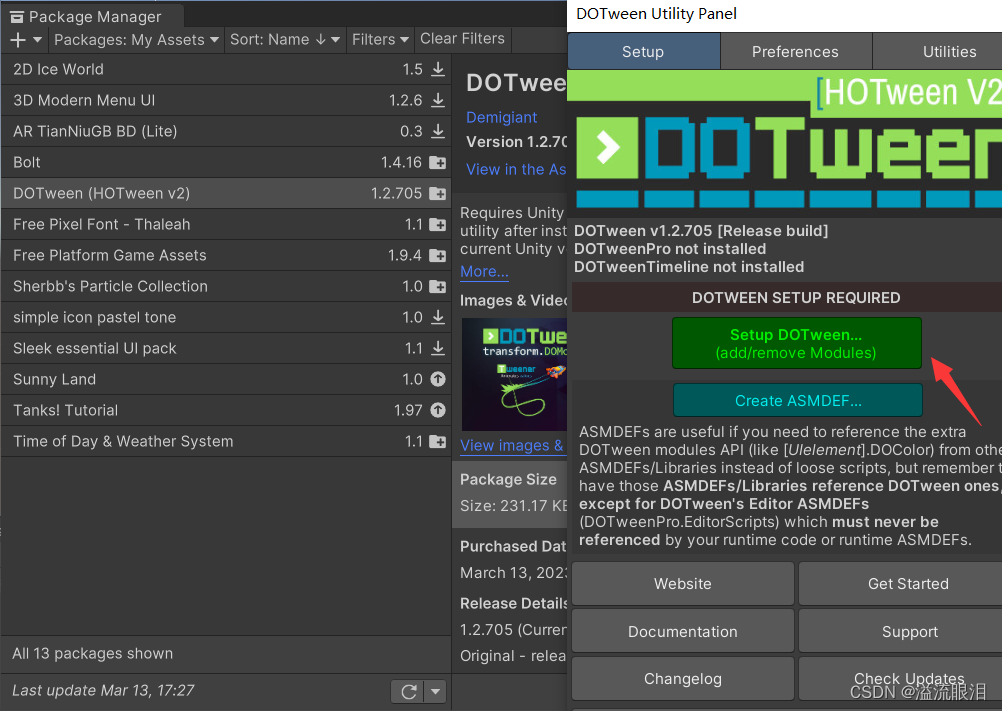Image resolution: width=1002 pixels, height=711 pixels.
Task: Click download icon for AR TianNiuGB BD (Lite)
Action: pyautogui.click(x=438, y=131)
